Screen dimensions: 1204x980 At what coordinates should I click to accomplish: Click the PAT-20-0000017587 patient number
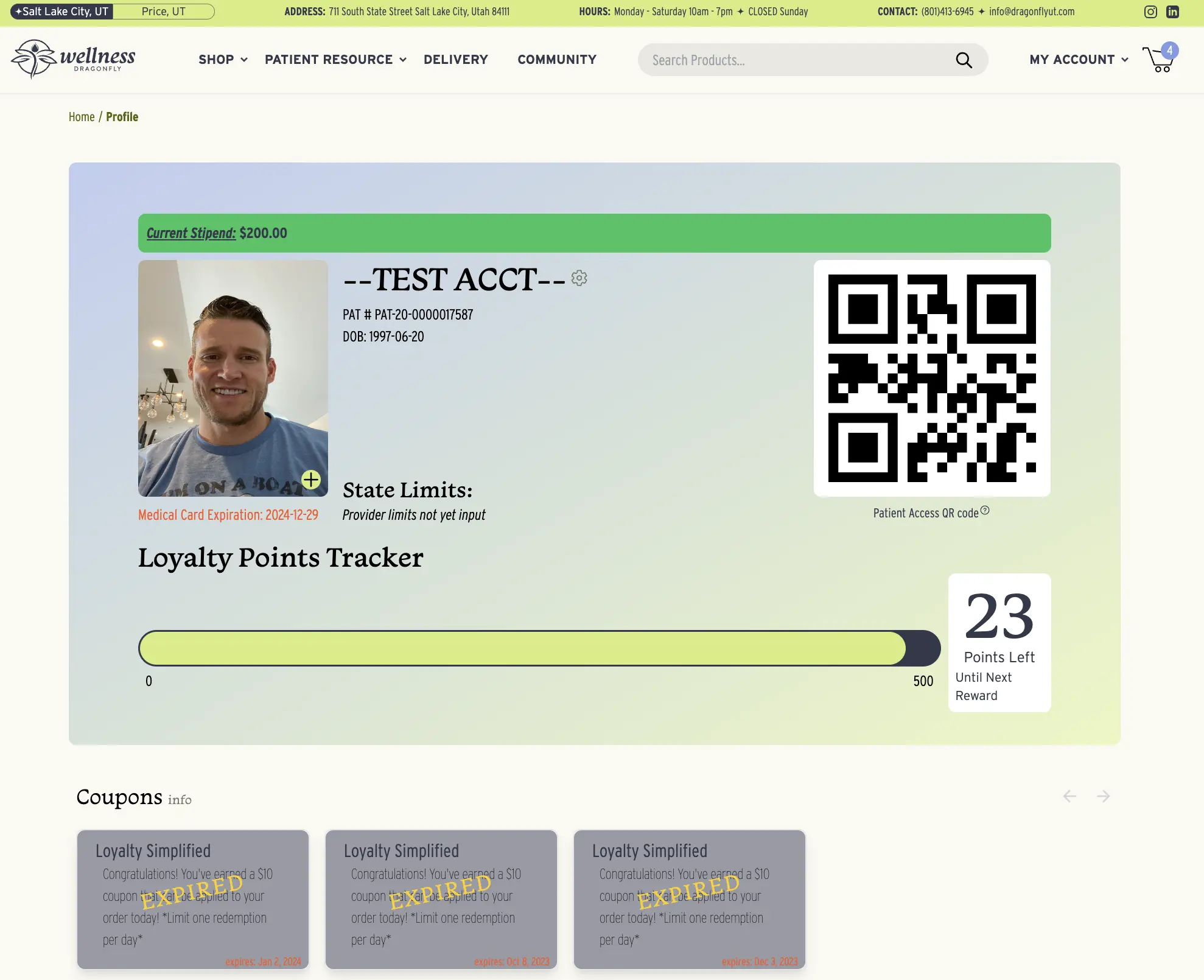tap(424, 315)
